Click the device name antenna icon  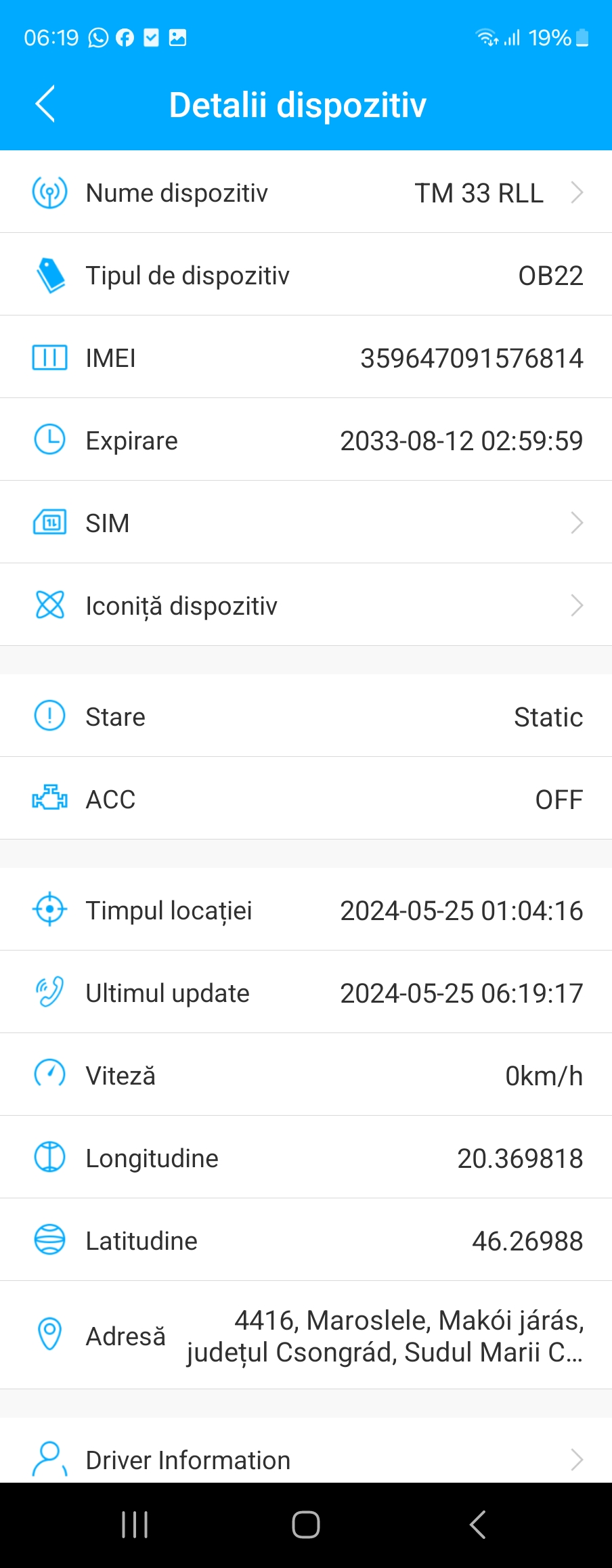pyautogui.click(x=49, y=193)
